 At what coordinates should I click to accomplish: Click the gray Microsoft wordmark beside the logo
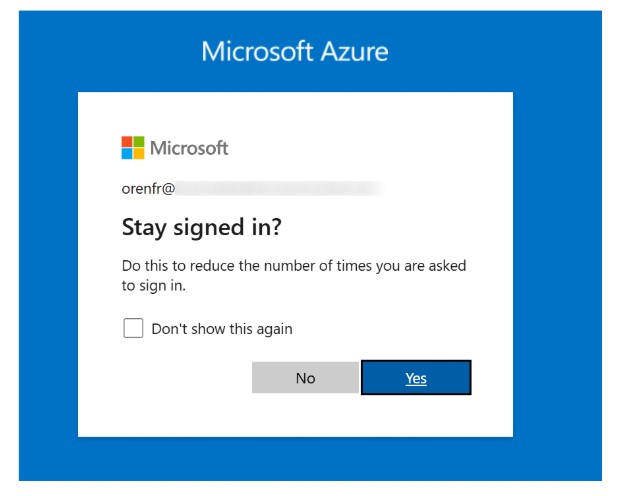[189, 148]
